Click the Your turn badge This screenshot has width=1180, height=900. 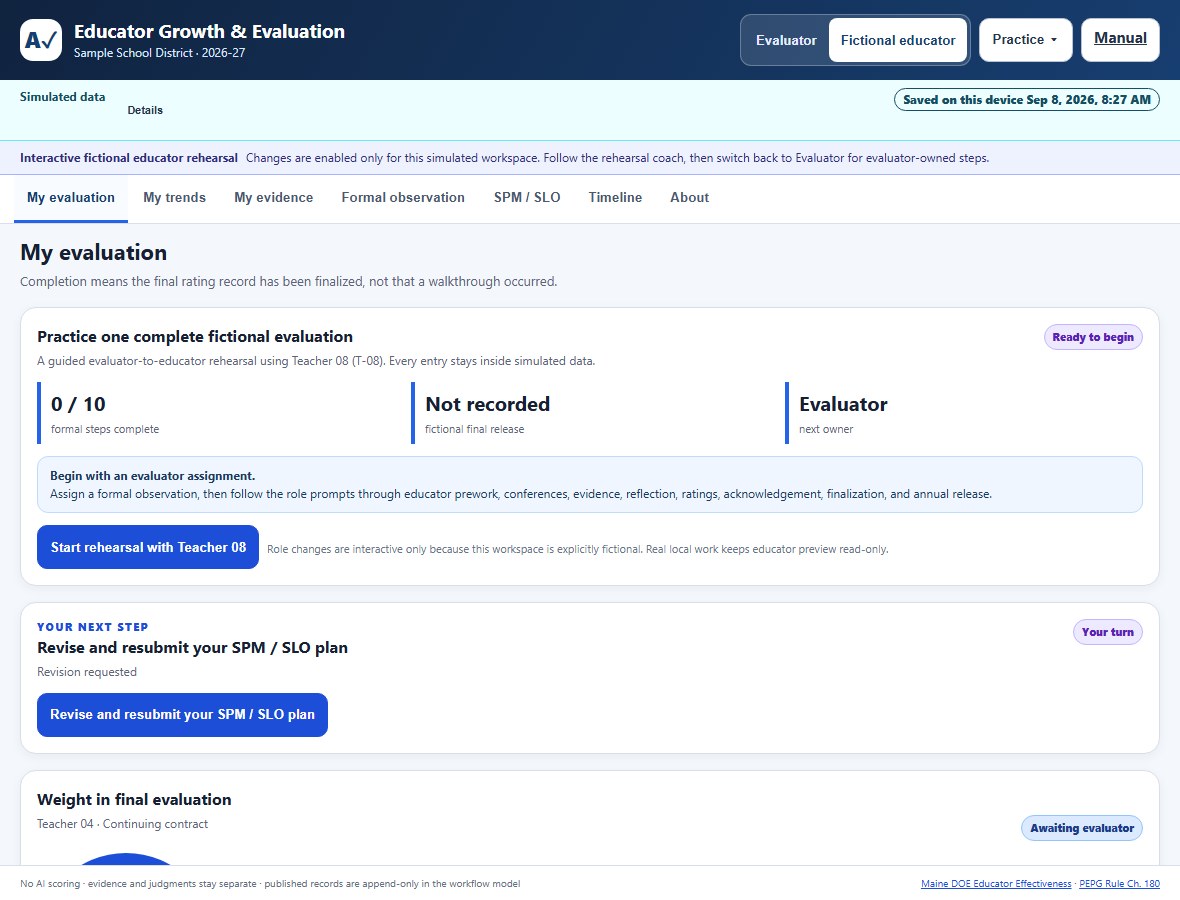point(1107,632)
